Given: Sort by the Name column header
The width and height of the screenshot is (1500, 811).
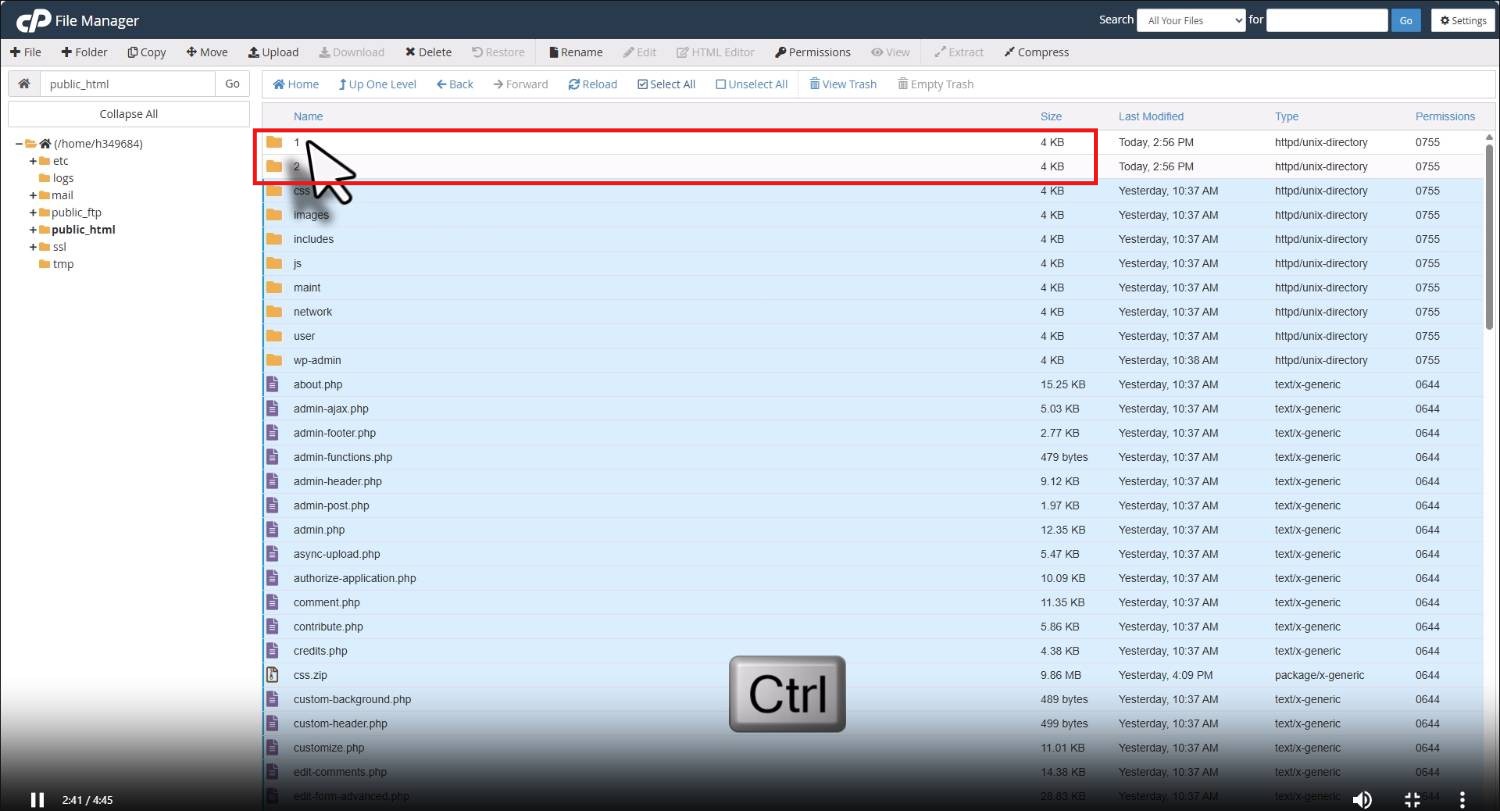Looking at the screenshot, I should click(308, 117).
